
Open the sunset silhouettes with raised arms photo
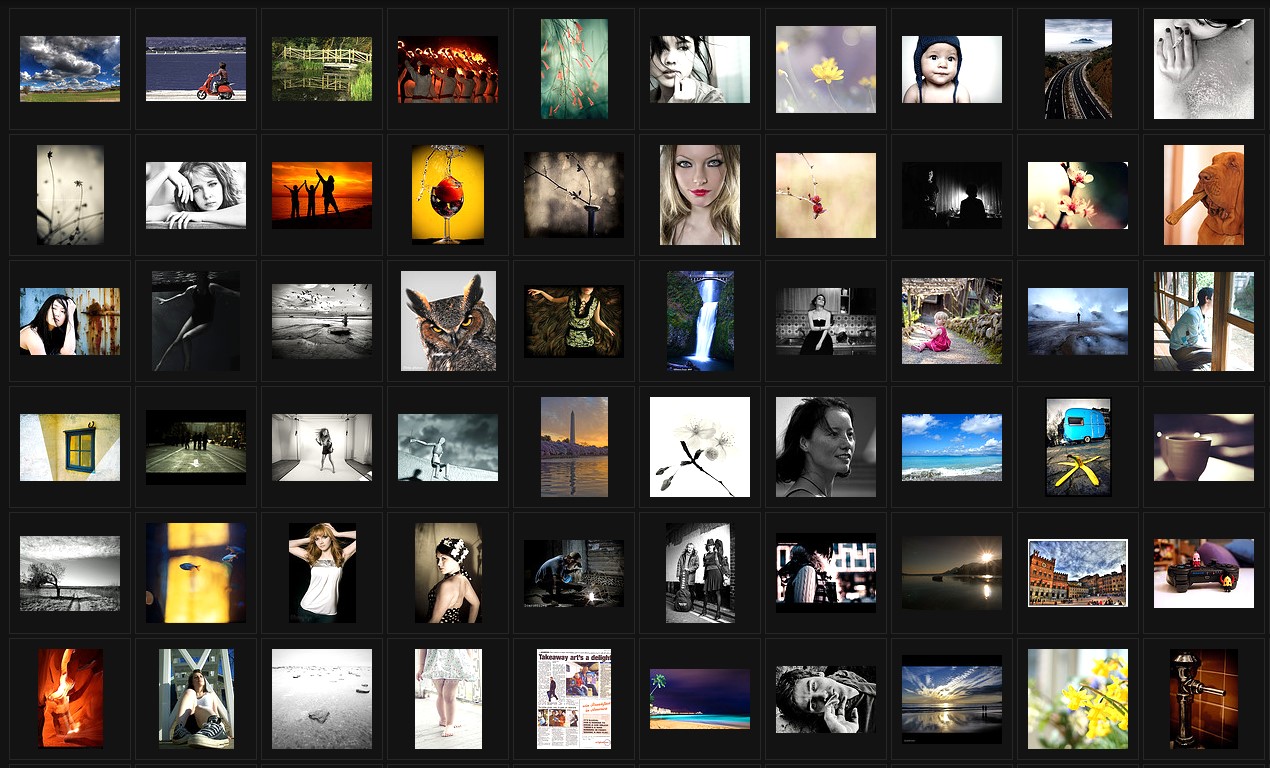[x=322, y=195]
